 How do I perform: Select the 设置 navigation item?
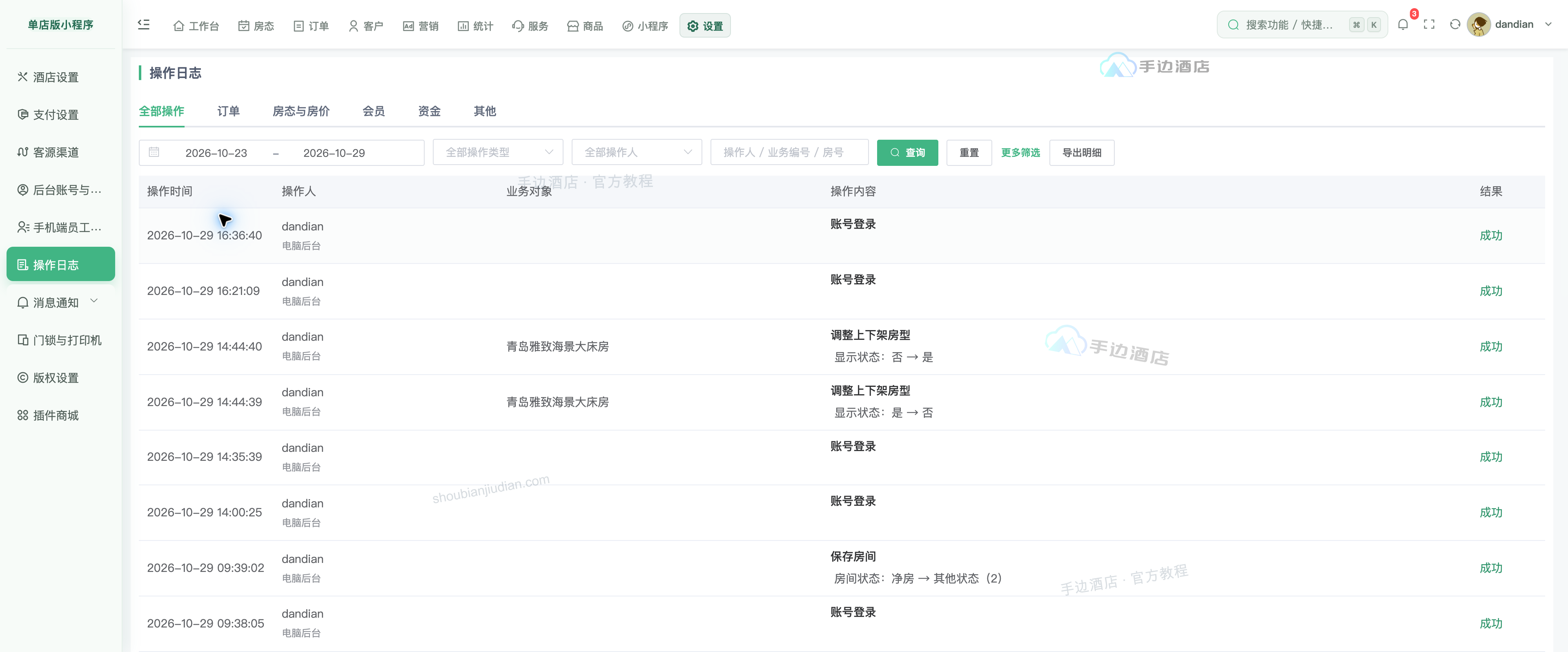[x=705, y=26]
